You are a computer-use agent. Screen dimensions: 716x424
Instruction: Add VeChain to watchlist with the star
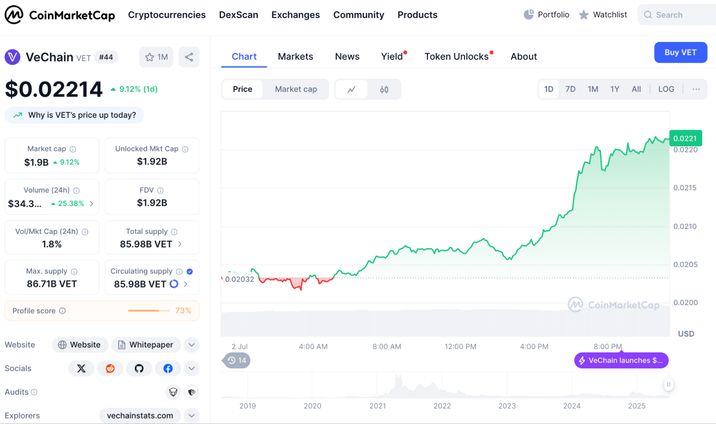(156, 57)
